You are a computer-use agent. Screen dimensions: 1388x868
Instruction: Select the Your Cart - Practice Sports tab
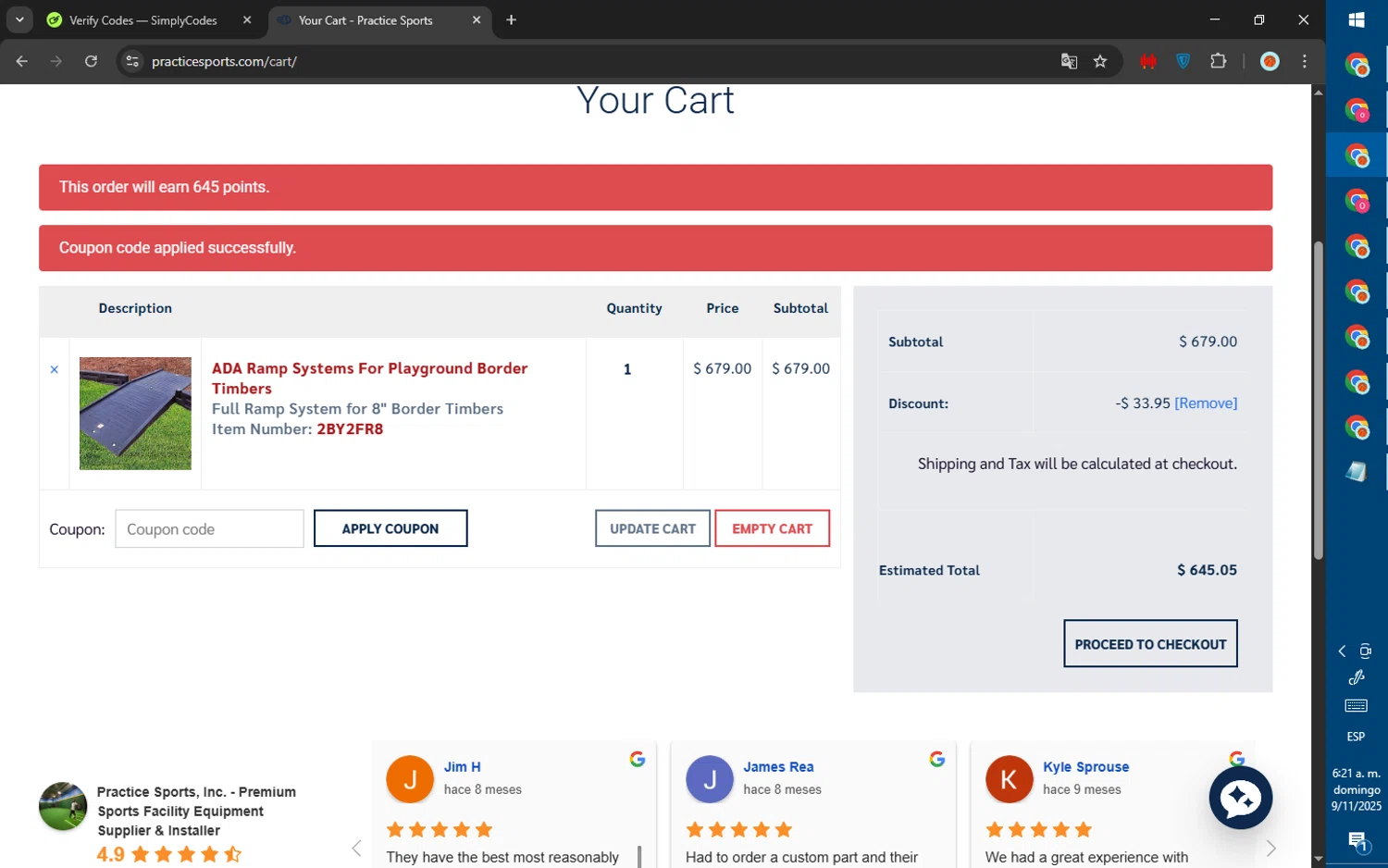366,20
